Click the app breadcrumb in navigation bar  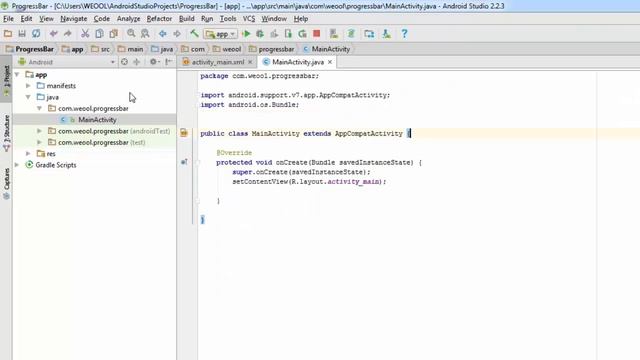73,49
